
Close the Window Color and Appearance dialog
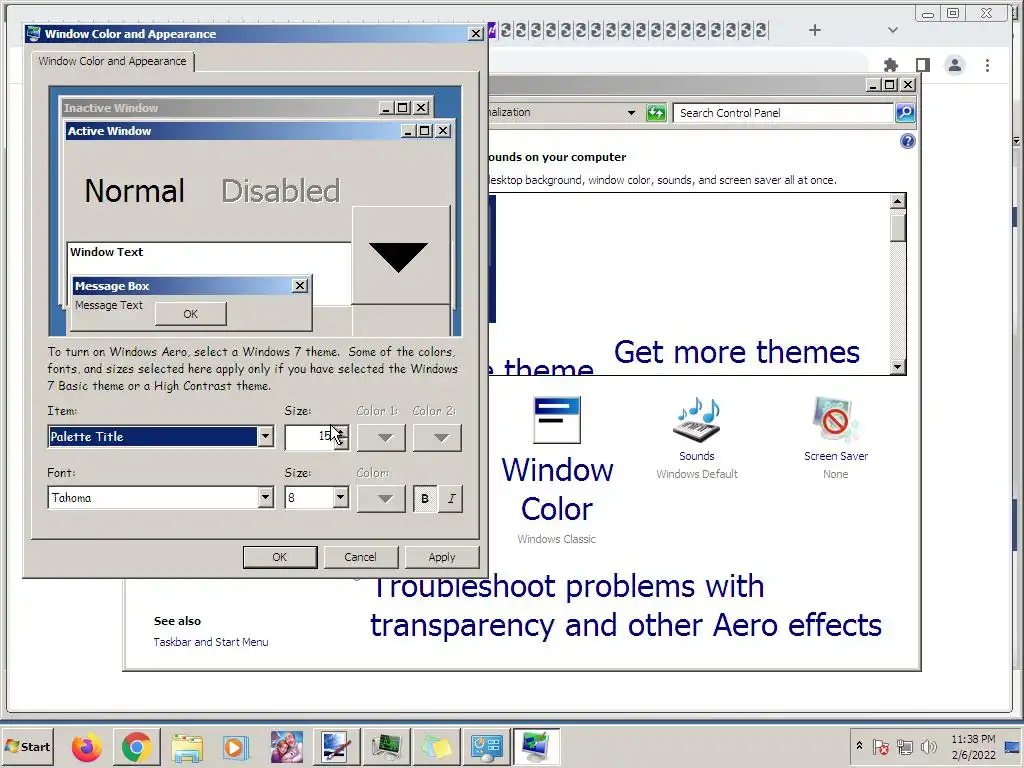pyautogui.click(x=475, y=33)
